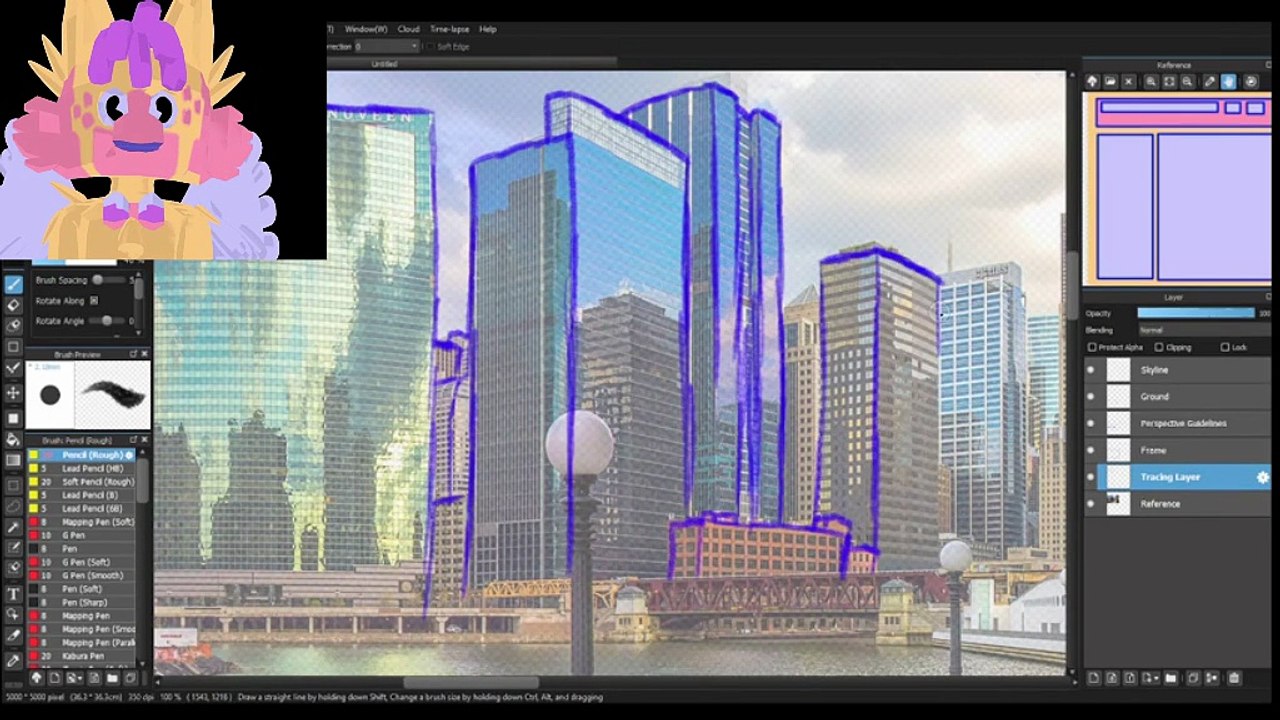This screenshot has width=1280, height=720.
Task: Choose the Pencil (Rough) brush
Action: (x=82, y=455)
